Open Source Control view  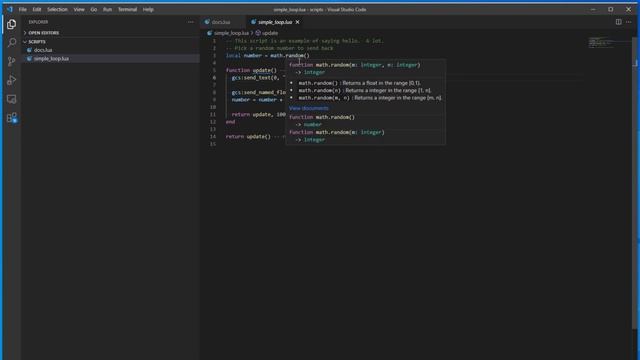point(11,61)
